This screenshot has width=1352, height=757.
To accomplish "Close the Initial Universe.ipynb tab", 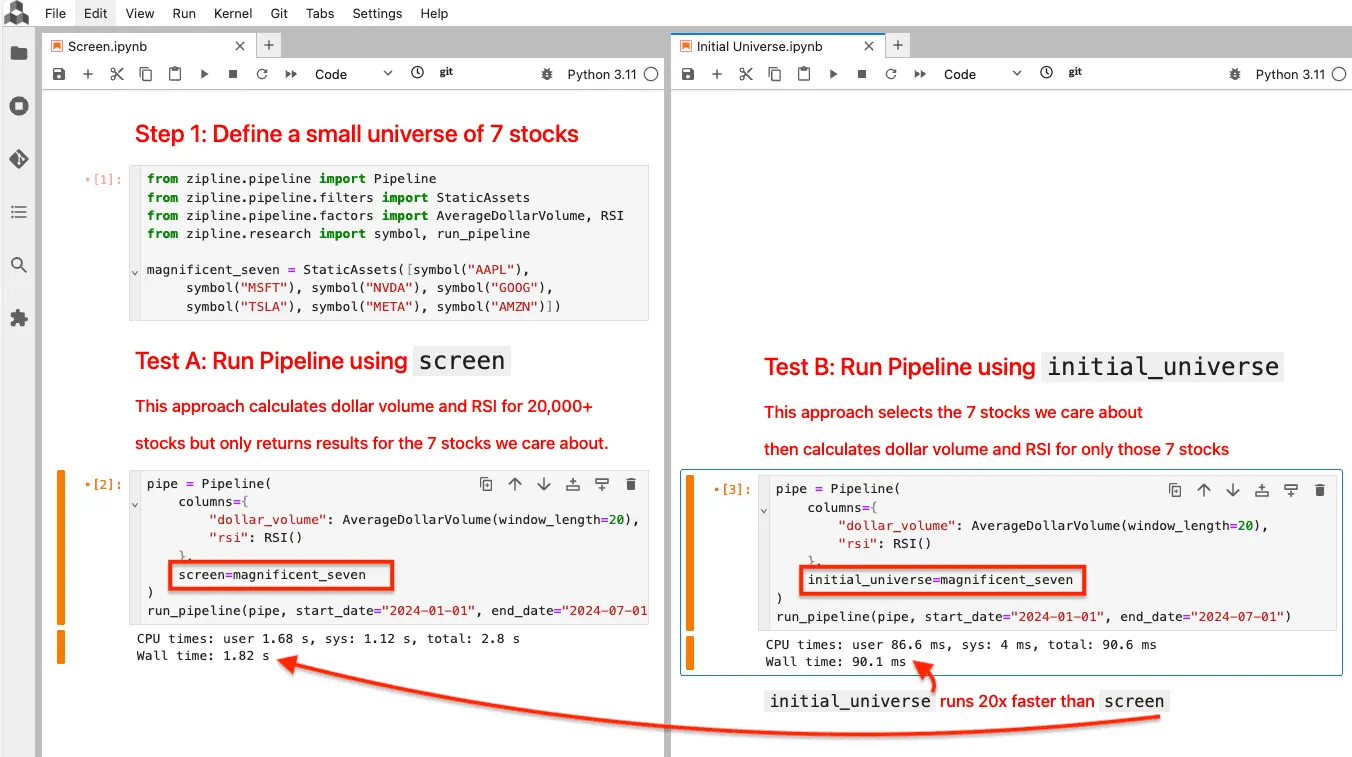I will coord(869,46).
